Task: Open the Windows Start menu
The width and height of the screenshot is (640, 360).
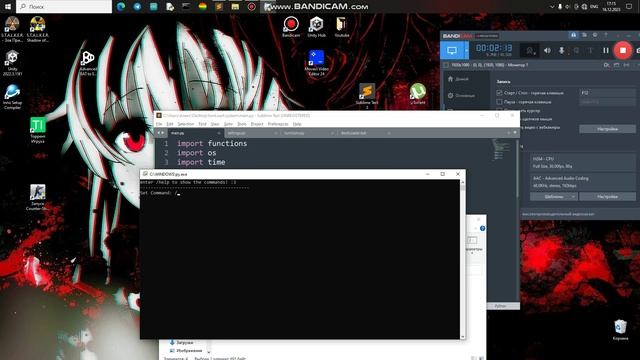Action: [8, 7]
